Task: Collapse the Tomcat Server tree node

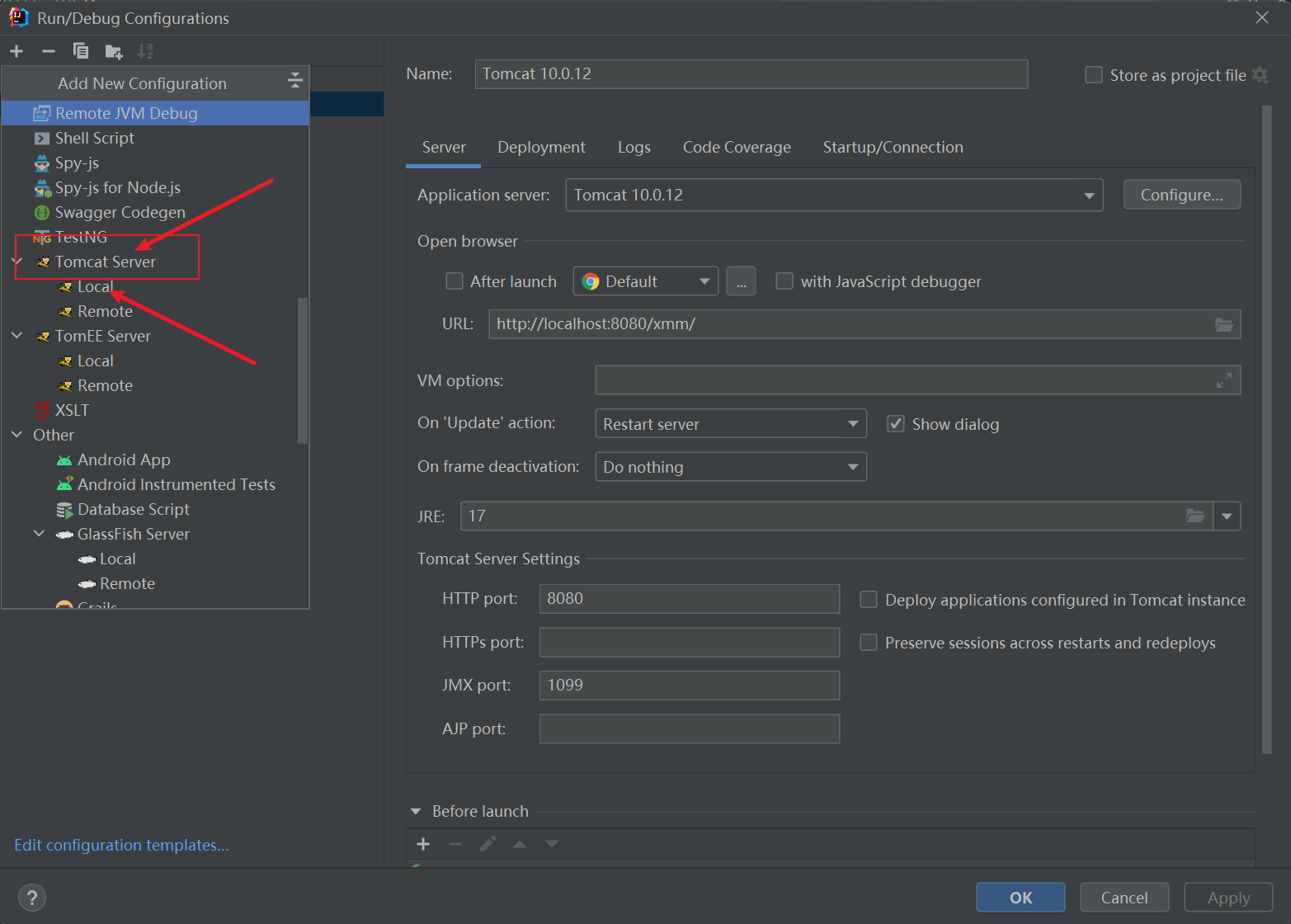Action: point(17,262)
